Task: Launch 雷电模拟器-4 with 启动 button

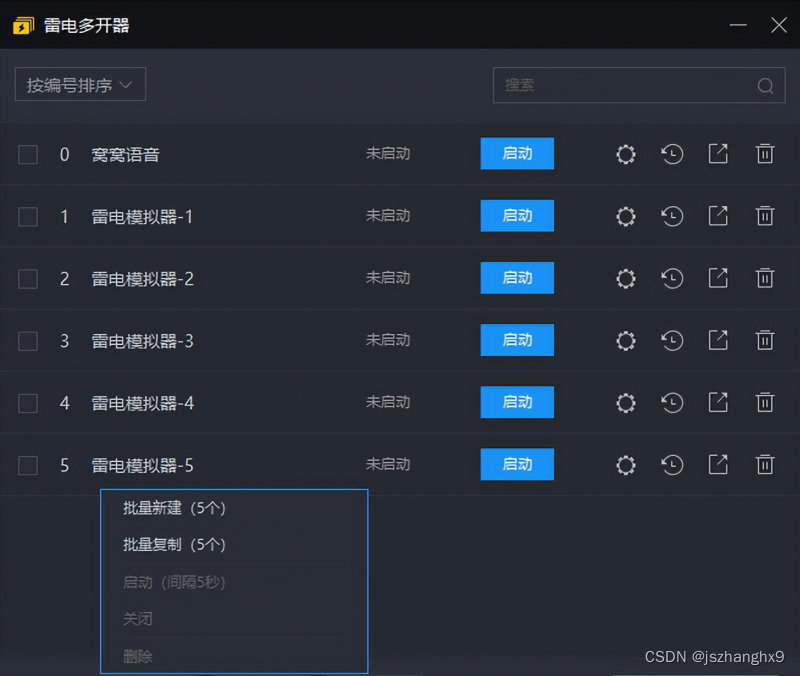Action: 517,402
